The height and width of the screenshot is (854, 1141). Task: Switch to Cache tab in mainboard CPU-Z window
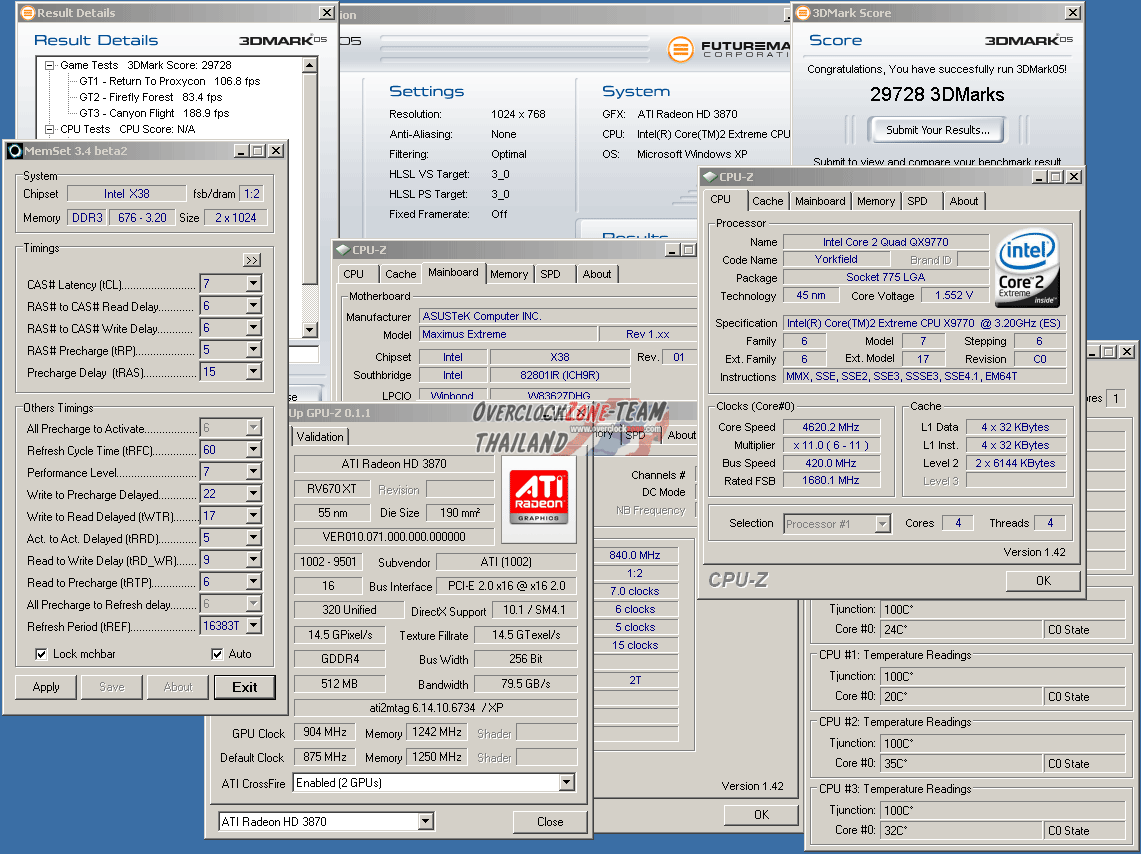400,274
